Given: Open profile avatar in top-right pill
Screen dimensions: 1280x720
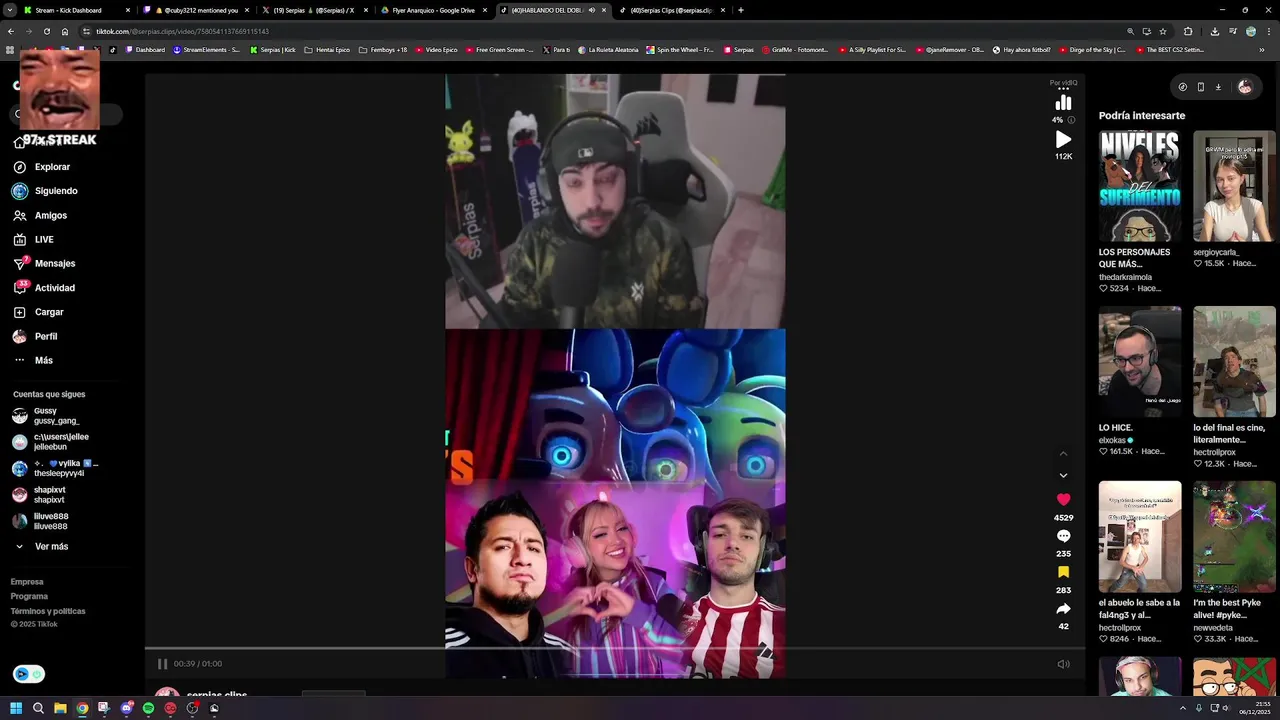Looking at the screenshot, I should click(x=1245, y=87).
